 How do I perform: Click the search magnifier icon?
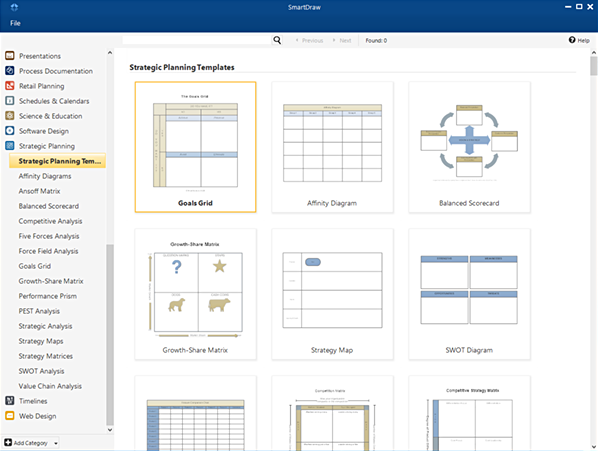click(277, 40)
